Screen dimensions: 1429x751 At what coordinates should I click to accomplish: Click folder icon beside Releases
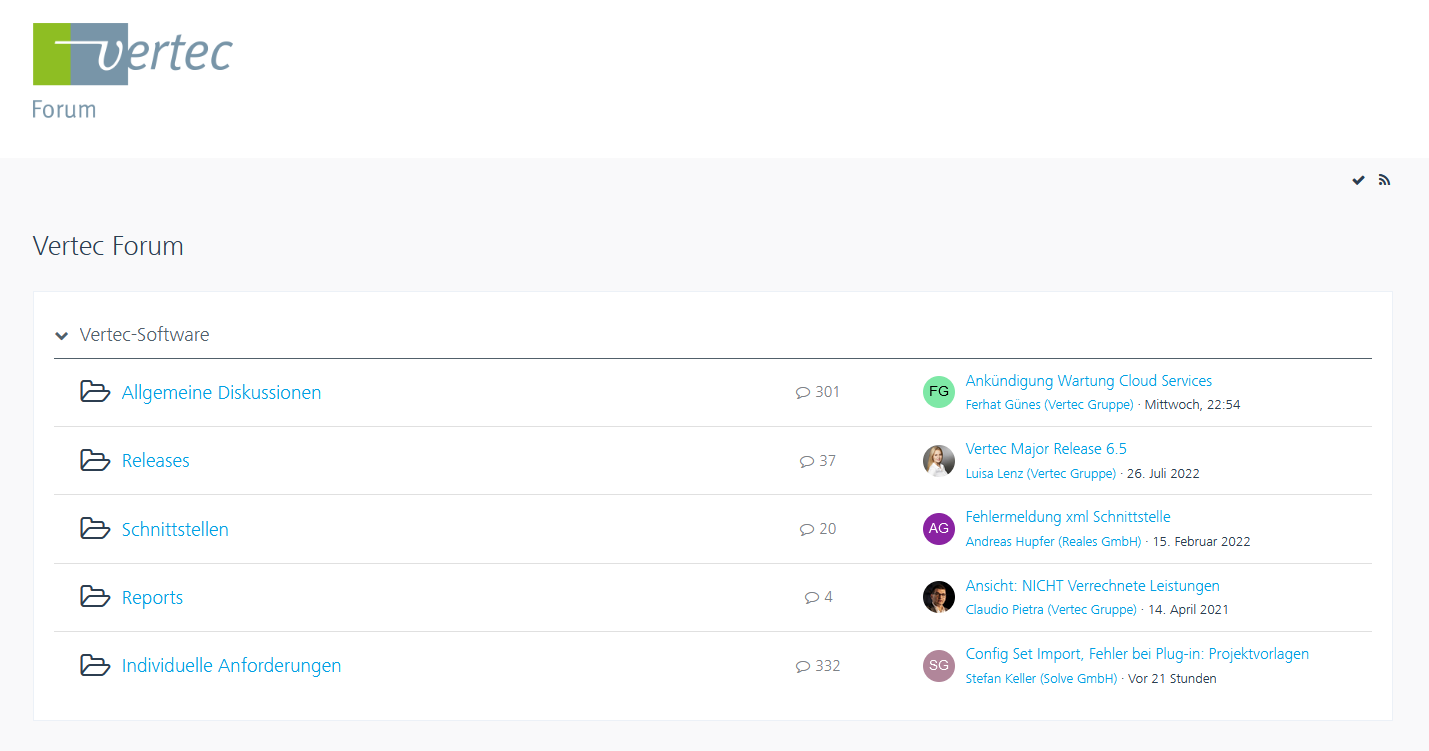[95, 460]
